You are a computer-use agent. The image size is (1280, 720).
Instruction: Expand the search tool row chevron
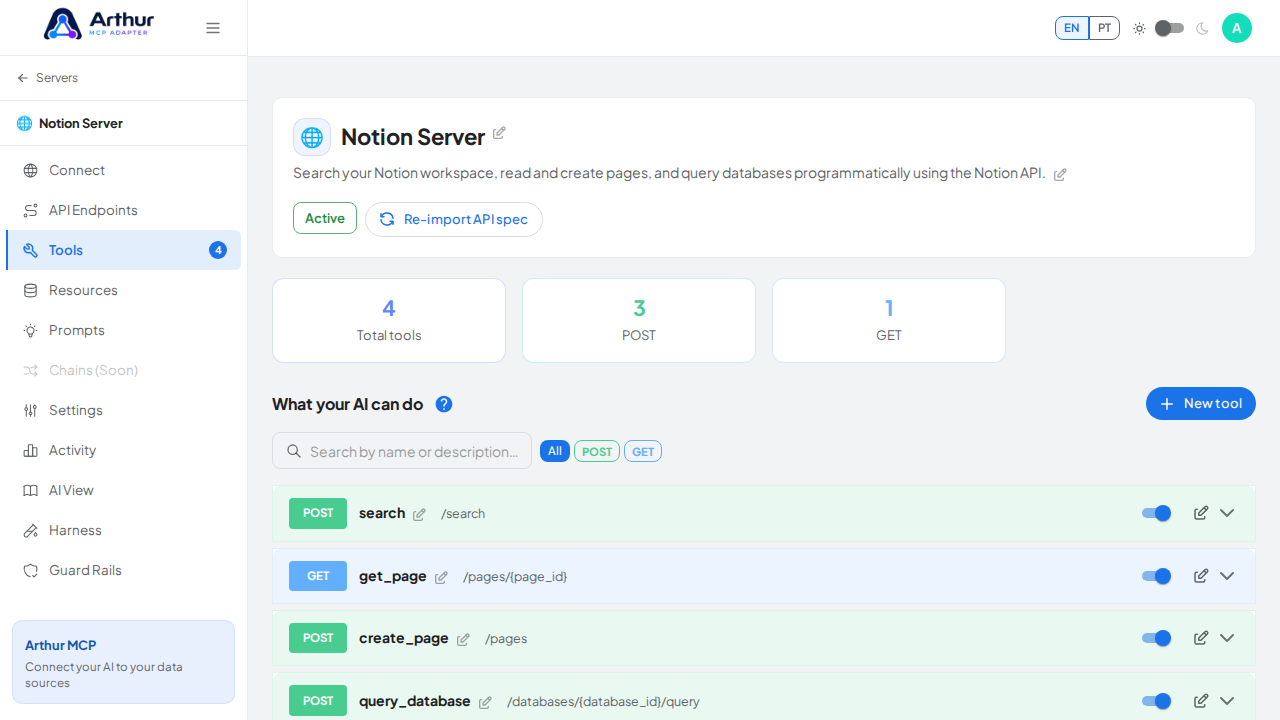click(1227, 513)
